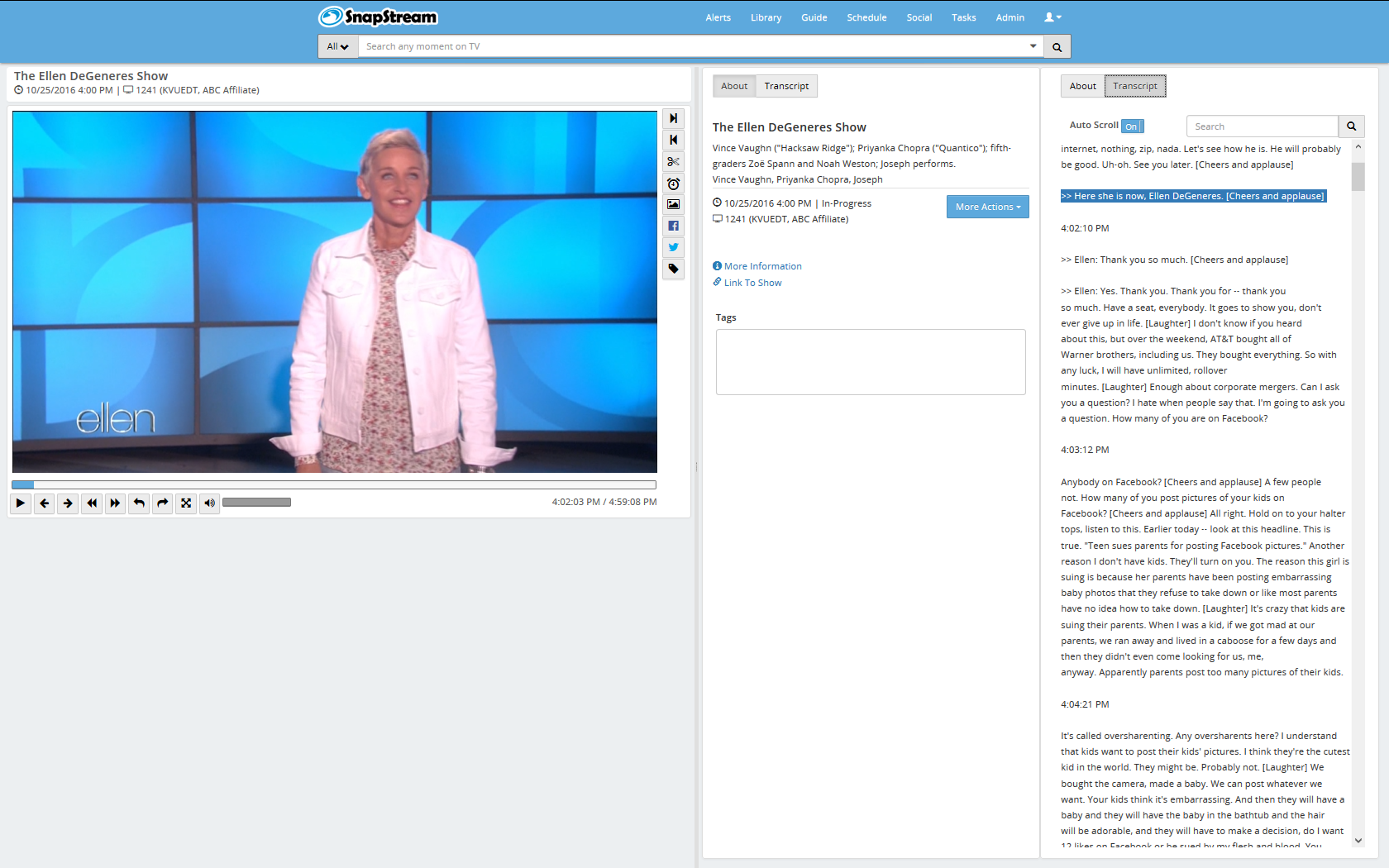
Task: Open the Library menu
Action: [x=766, y=17]
